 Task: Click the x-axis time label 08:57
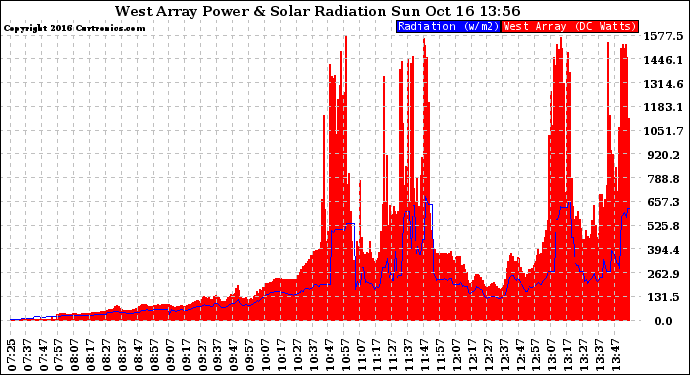[154, 355]
